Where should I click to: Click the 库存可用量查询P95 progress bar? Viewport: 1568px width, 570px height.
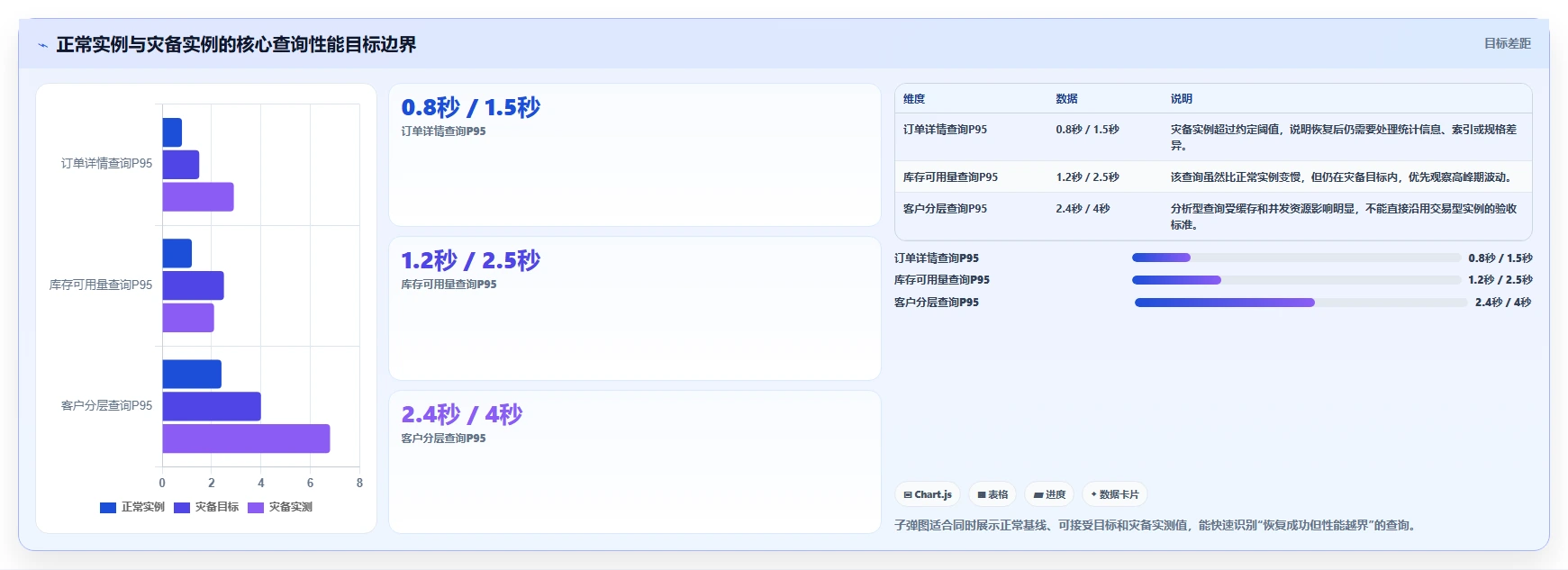click(x=1296, y=280)
